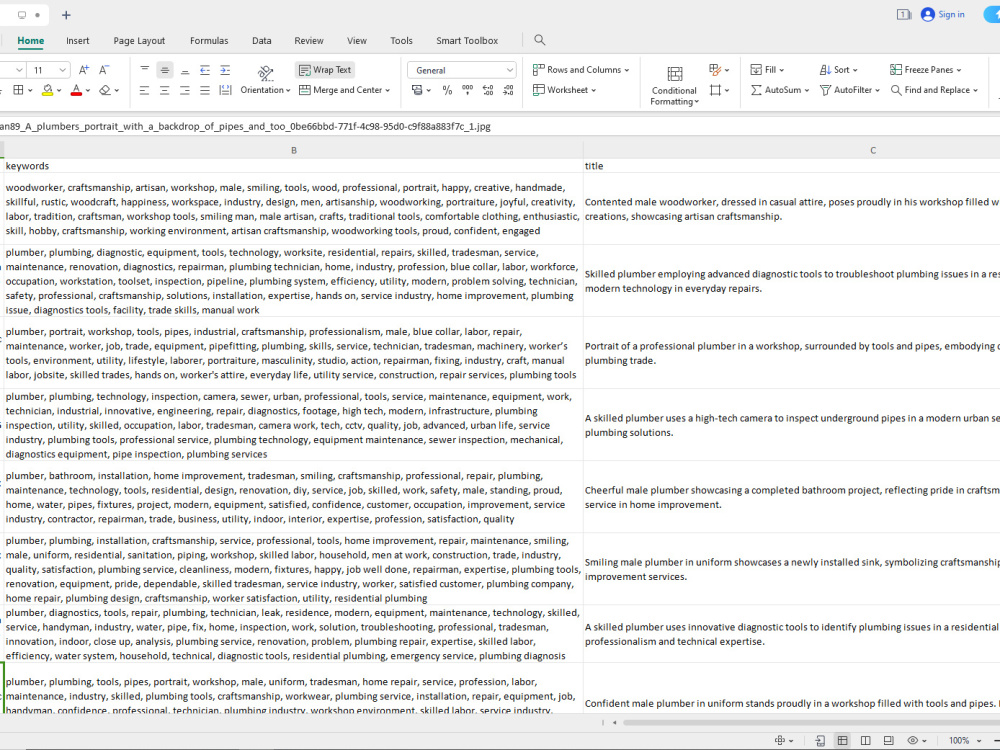Click the formula bar file name text

click(x=245, y=126)
